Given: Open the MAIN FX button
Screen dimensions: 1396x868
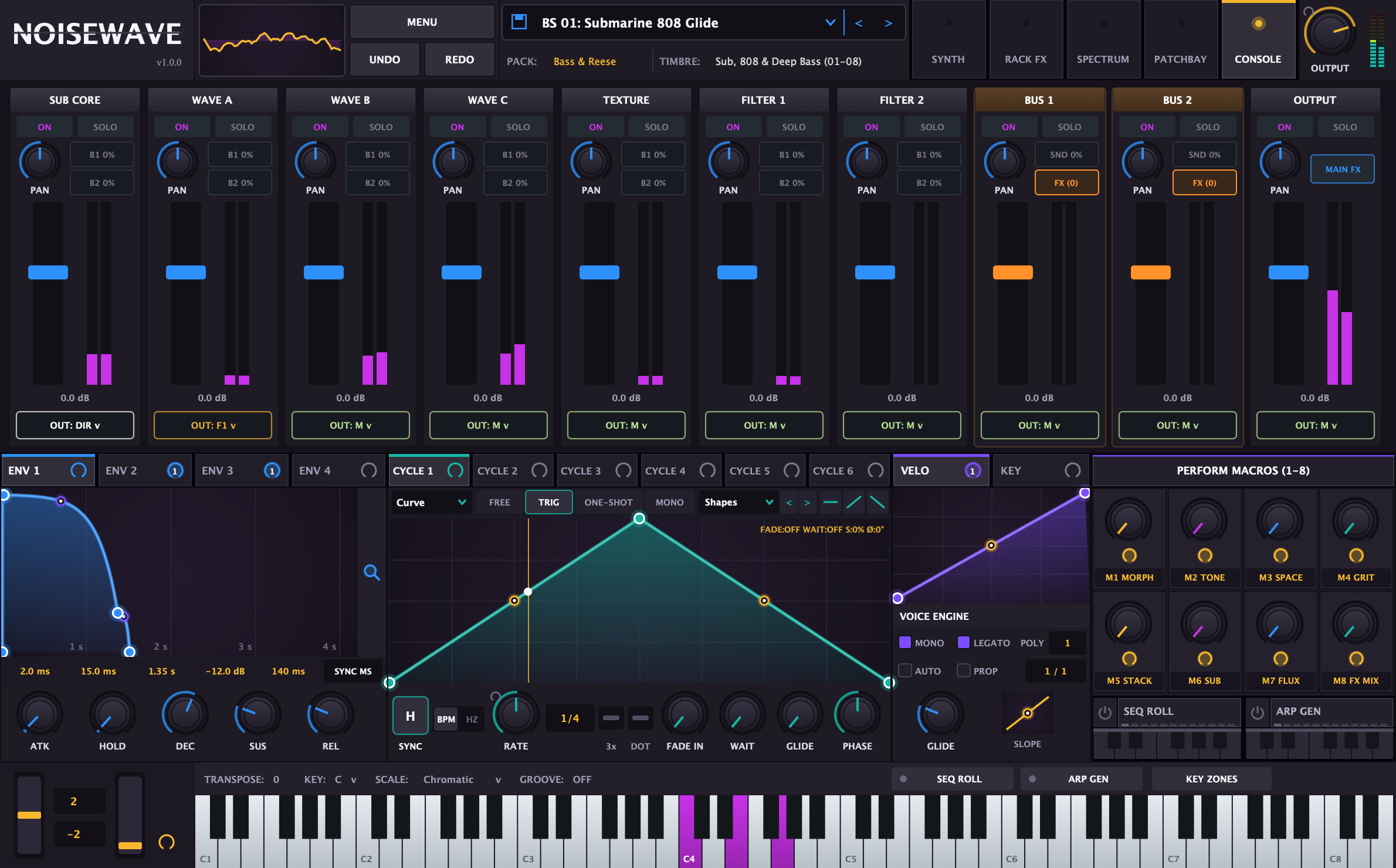Looking at the screenshot, I should (1343, 169).
